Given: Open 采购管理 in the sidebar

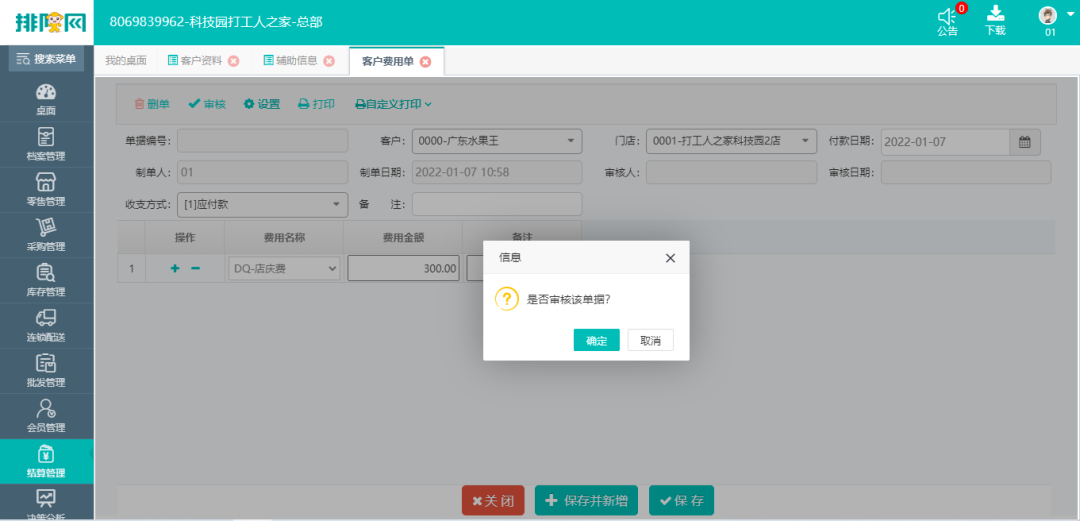Looking at the screenshot, I should (x=46, y=233).
